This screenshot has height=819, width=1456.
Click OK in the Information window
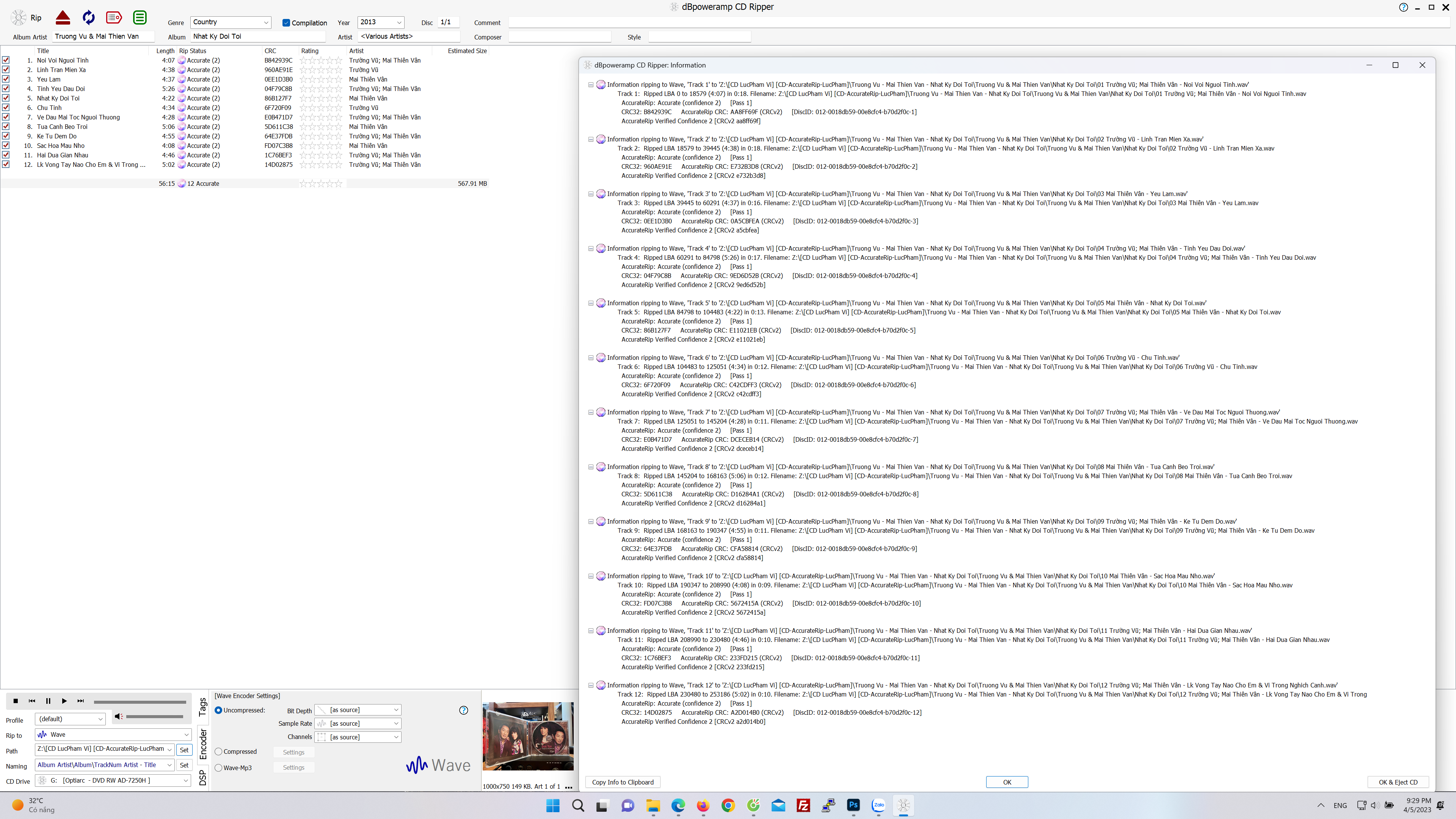[x=1007, y=782]
